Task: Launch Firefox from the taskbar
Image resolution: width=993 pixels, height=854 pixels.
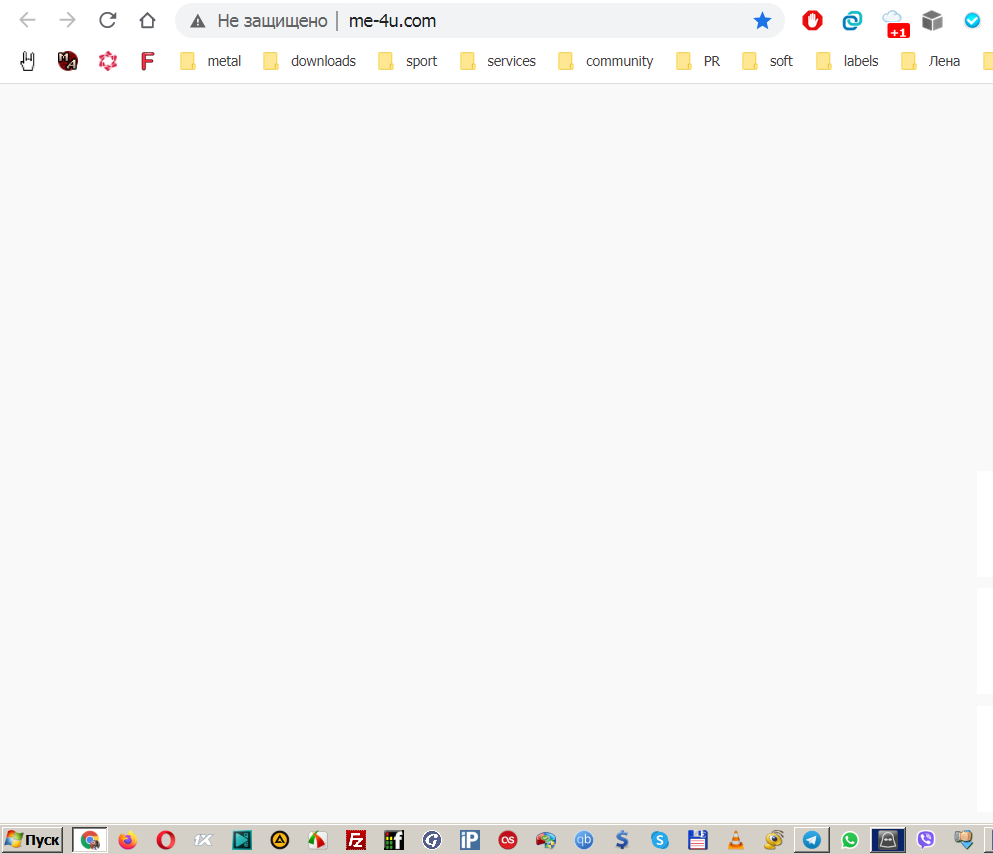Action: (x=128, y=840)
